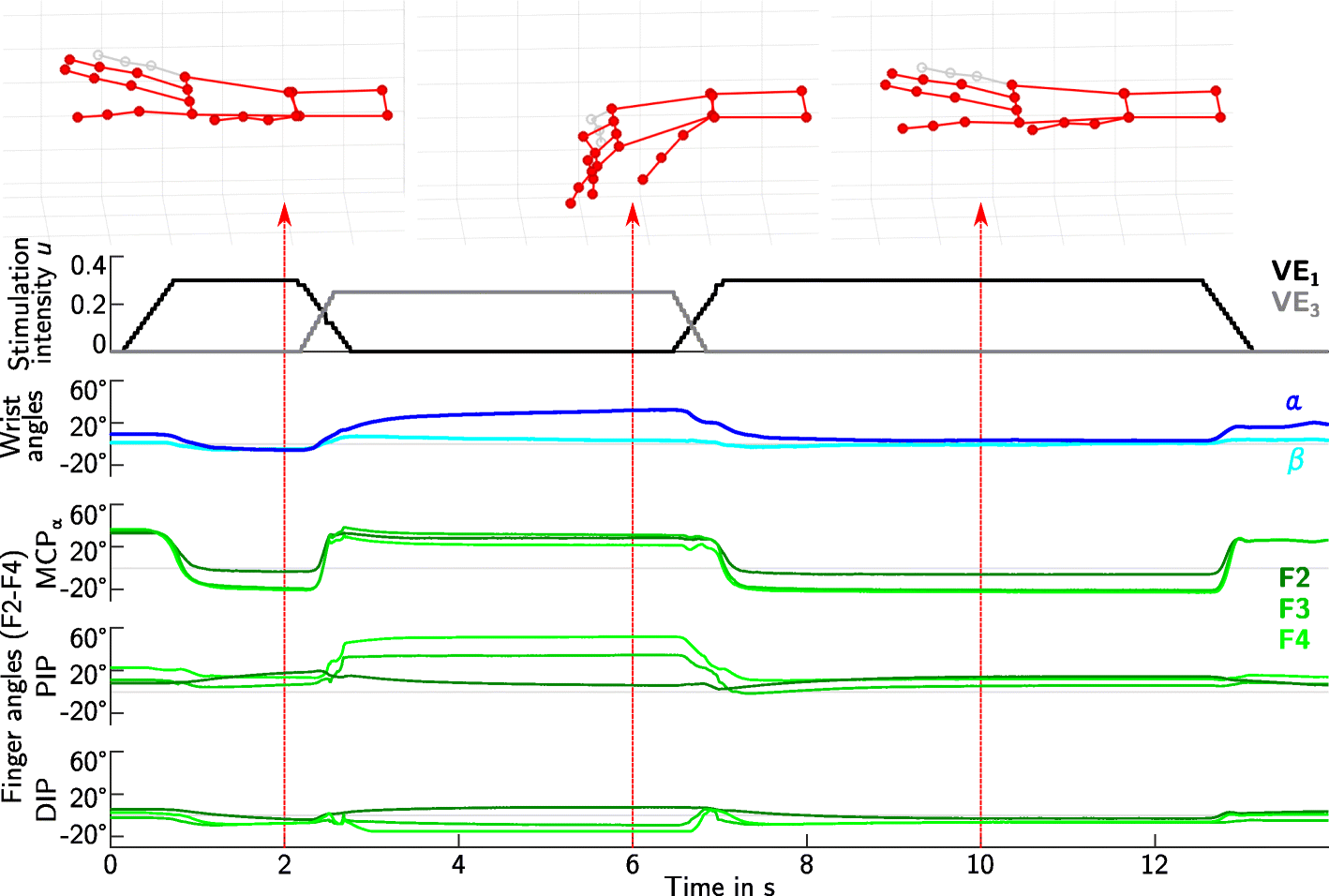Click the VE1 legend label

[x=1295, y=273]
